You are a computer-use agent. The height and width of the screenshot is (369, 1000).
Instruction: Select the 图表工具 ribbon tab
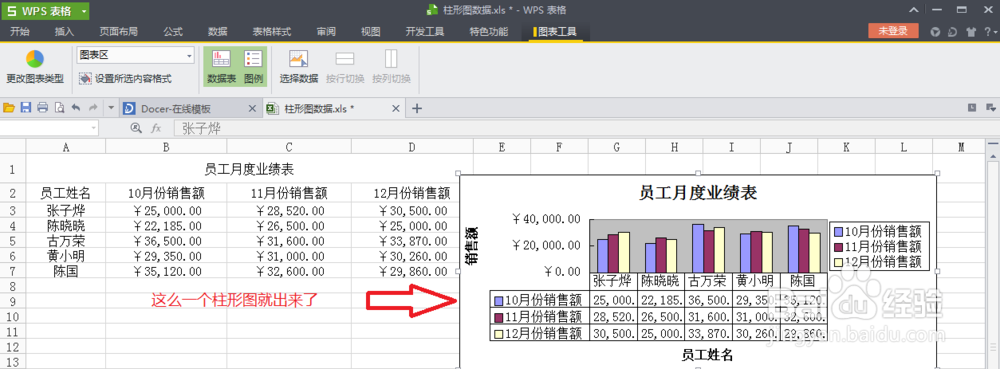(555, 31)
